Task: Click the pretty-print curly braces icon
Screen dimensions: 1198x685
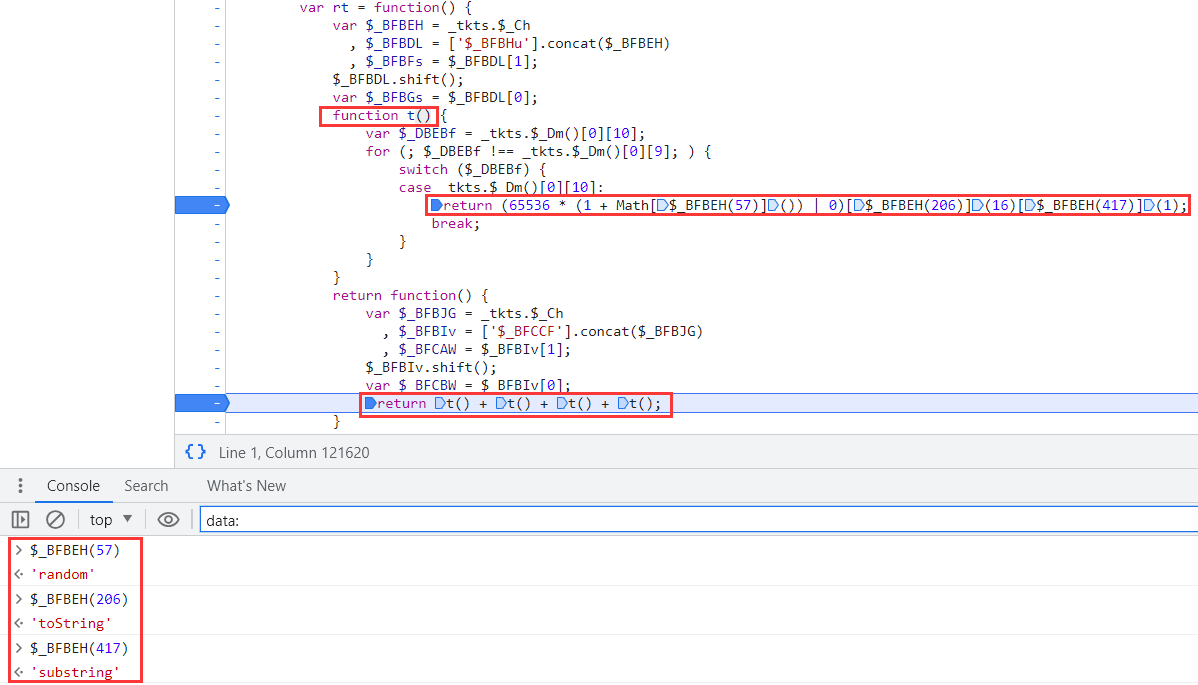Action: pyautogui.click(x=196, y=452)
